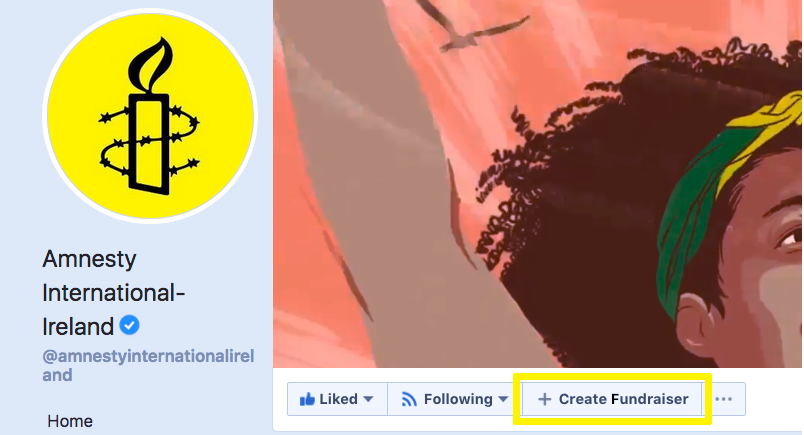Image resolution: width=804 pixels, height=435 pixels.
Task: Click the RSS feed icon beside Following
Action: (x=409, y=399)
